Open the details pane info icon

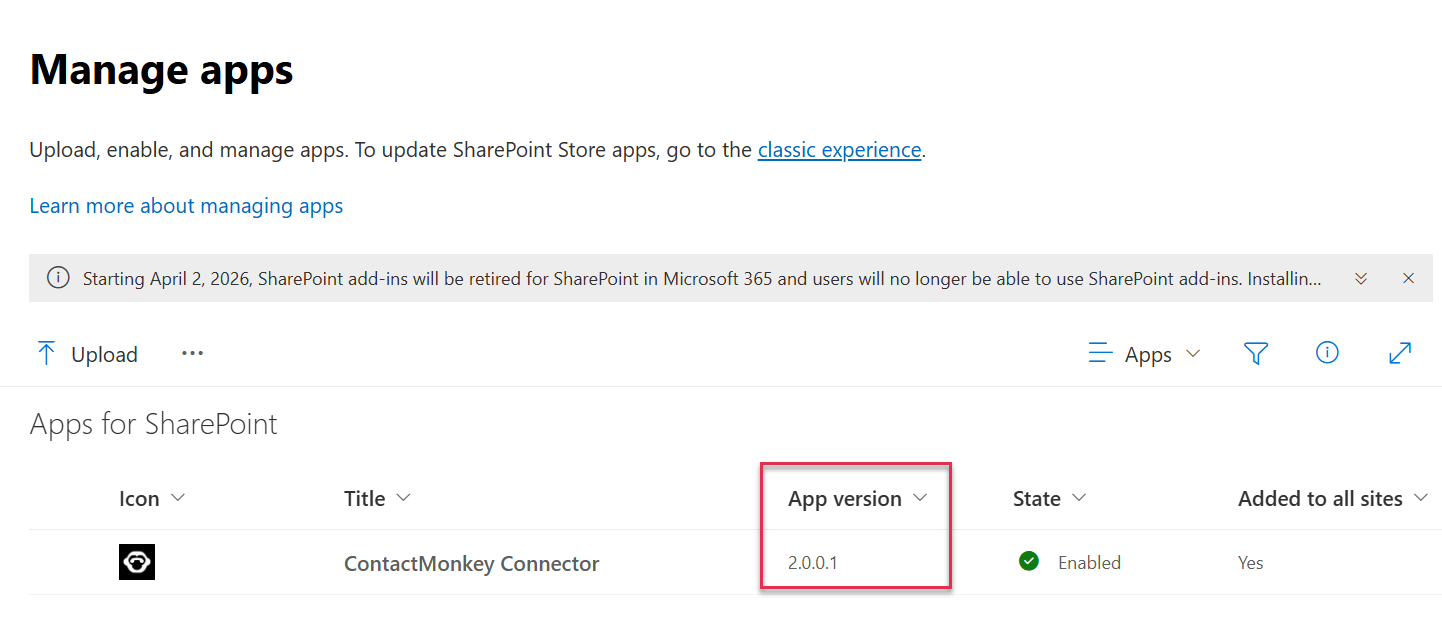point(1327,352)
